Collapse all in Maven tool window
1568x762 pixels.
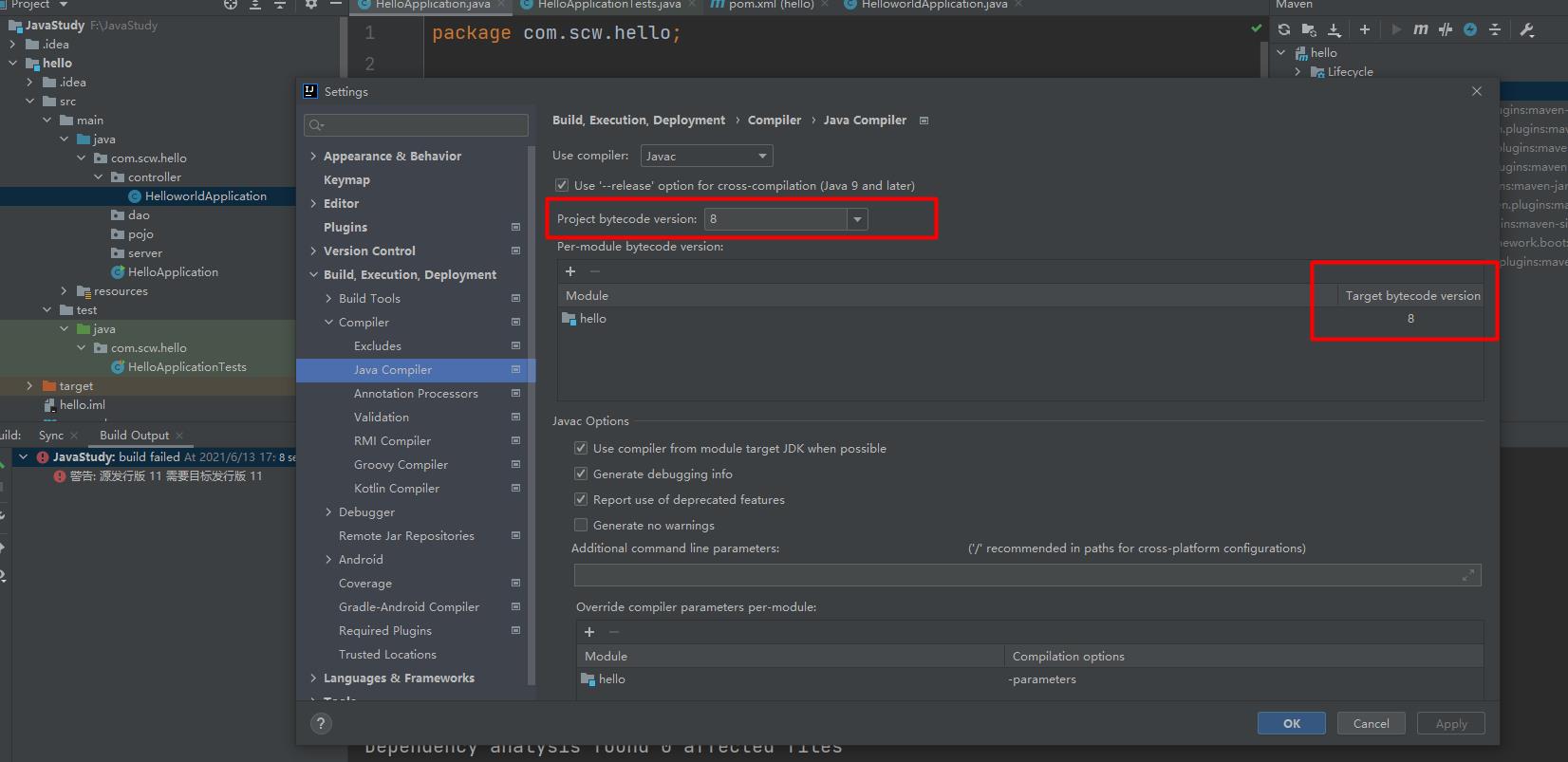pos(1494,29)
